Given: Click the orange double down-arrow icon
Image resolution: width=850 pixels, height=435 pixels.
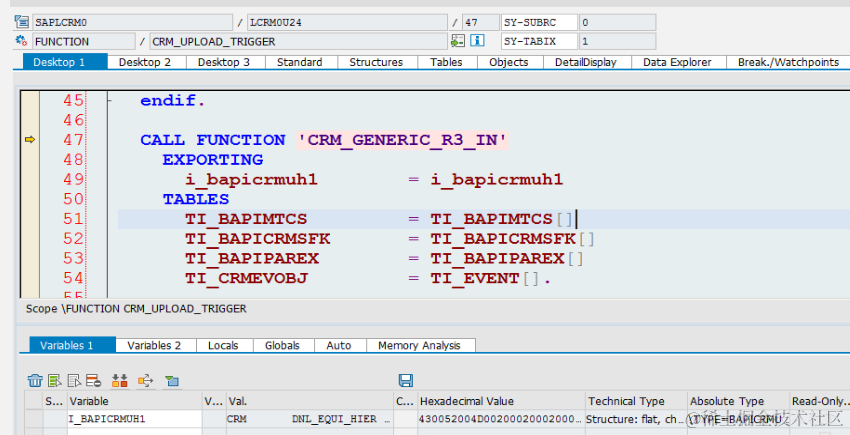Looking at the screenshot, I should click(x=119, y=380).
